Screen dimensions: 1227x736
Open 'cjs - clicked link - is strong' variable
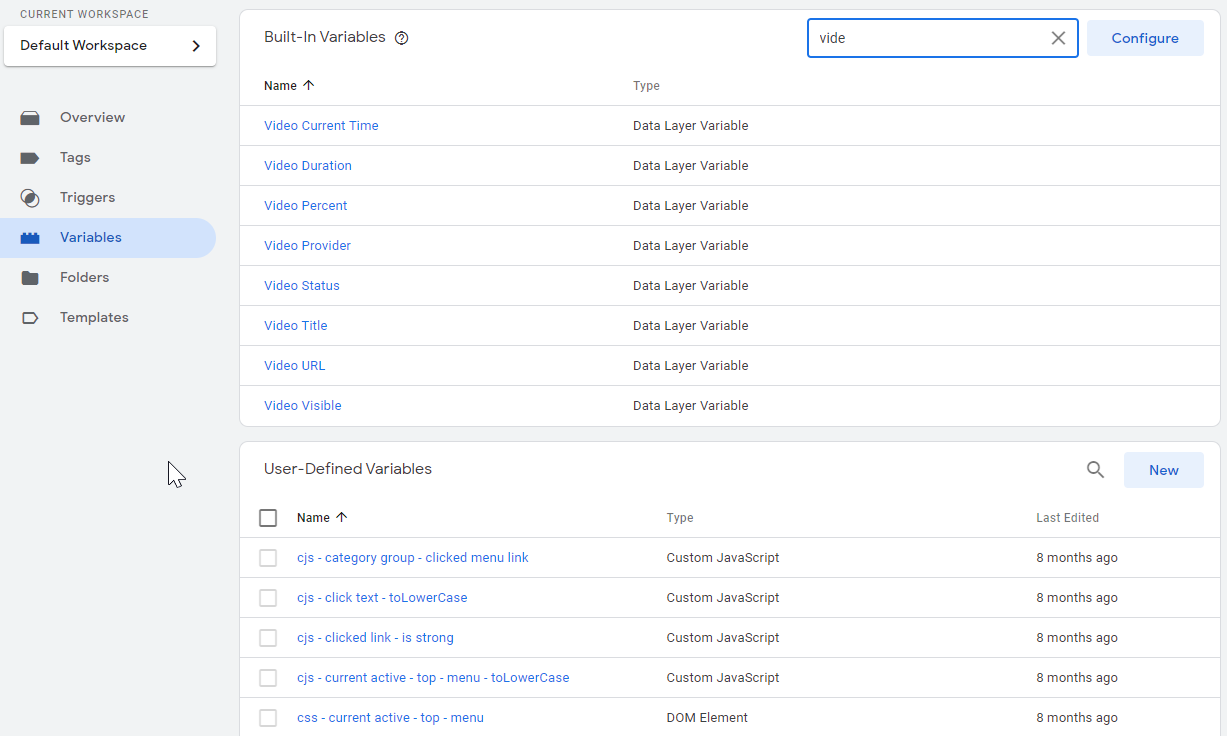point(375,638)
